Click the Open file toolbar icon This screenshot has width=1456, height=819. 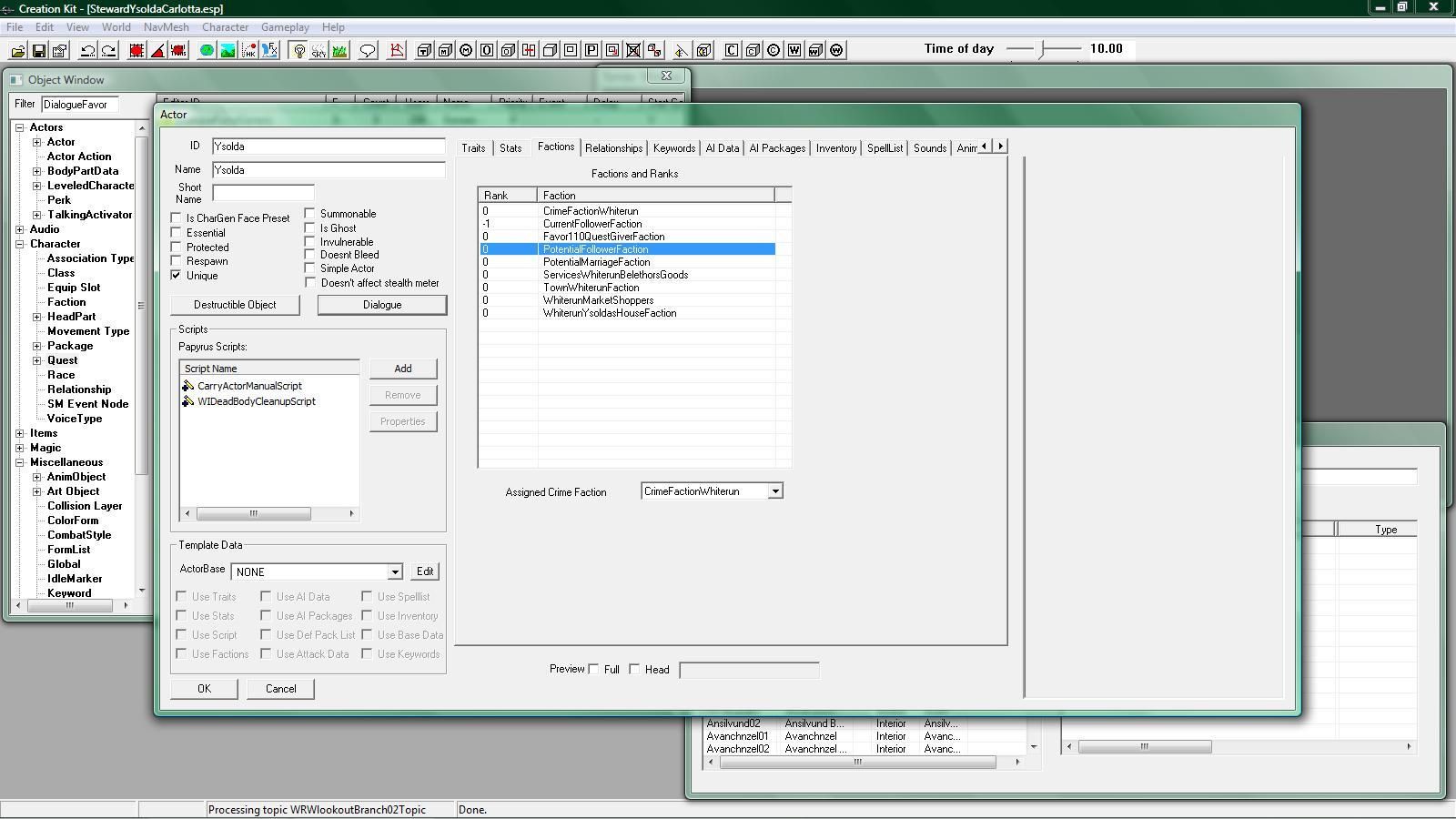(x=18, y=50)
